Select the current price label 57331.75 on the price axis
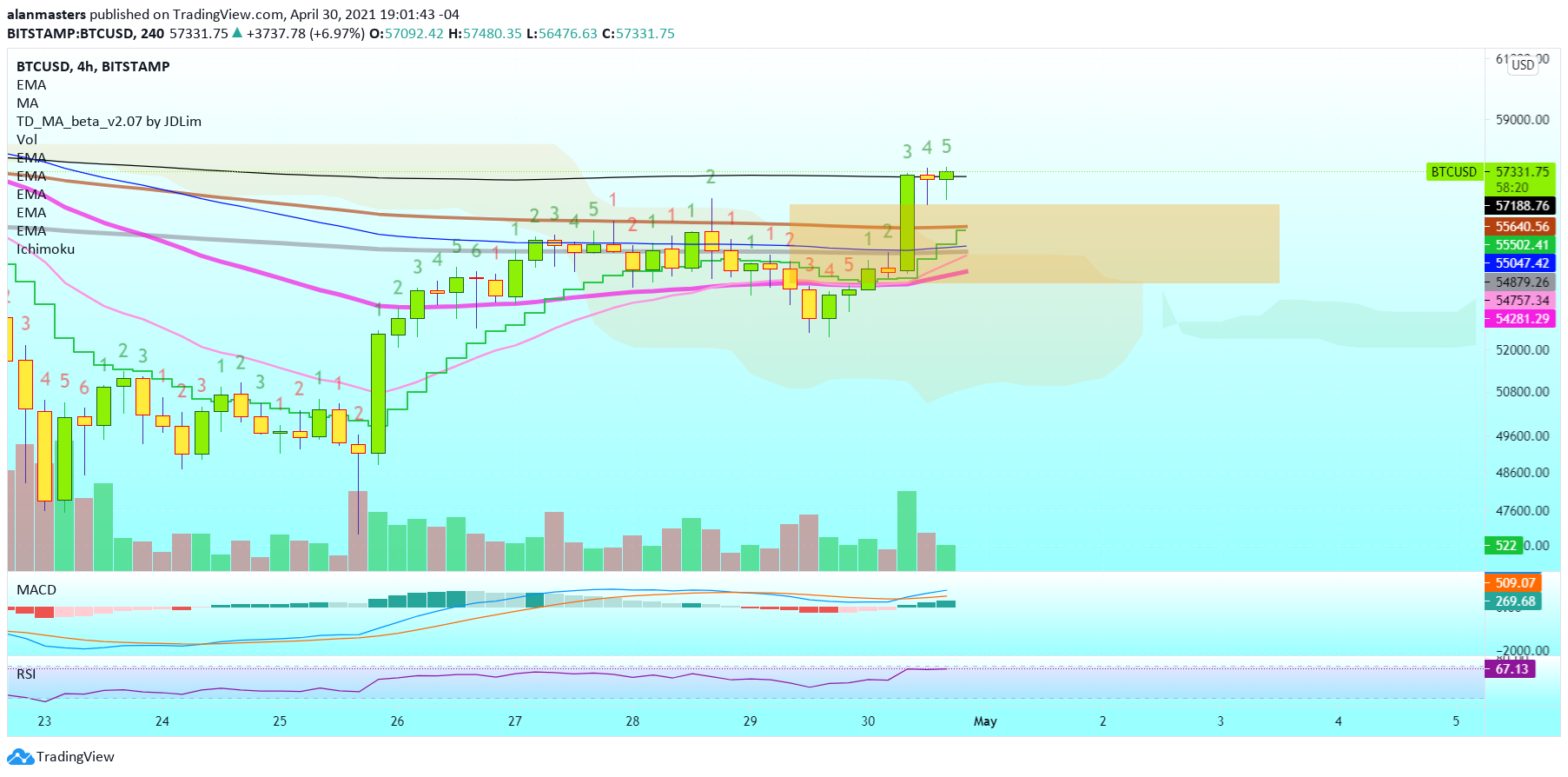This screenshot has width=1568, height=777. (x=1520, y=171)
